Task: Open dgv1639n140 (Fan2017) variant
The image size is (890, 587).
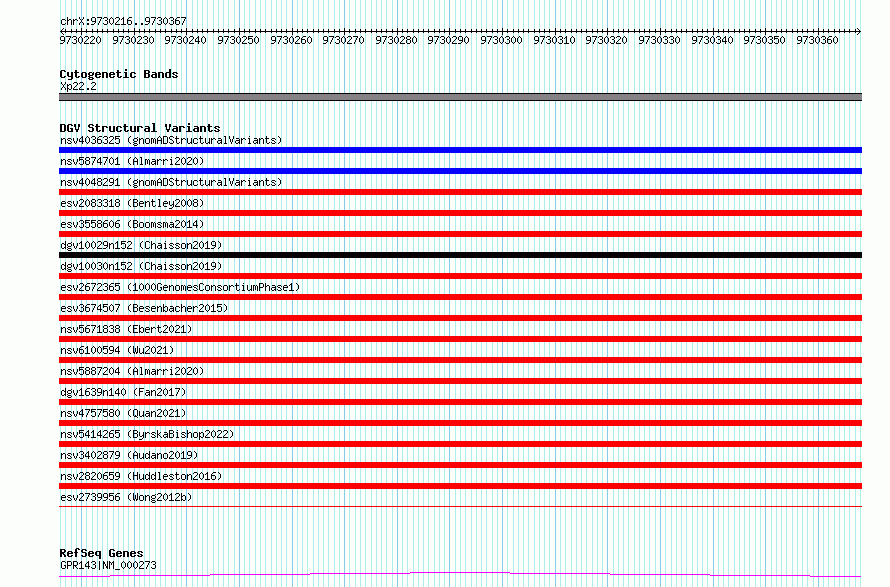Action: point(123,392)
